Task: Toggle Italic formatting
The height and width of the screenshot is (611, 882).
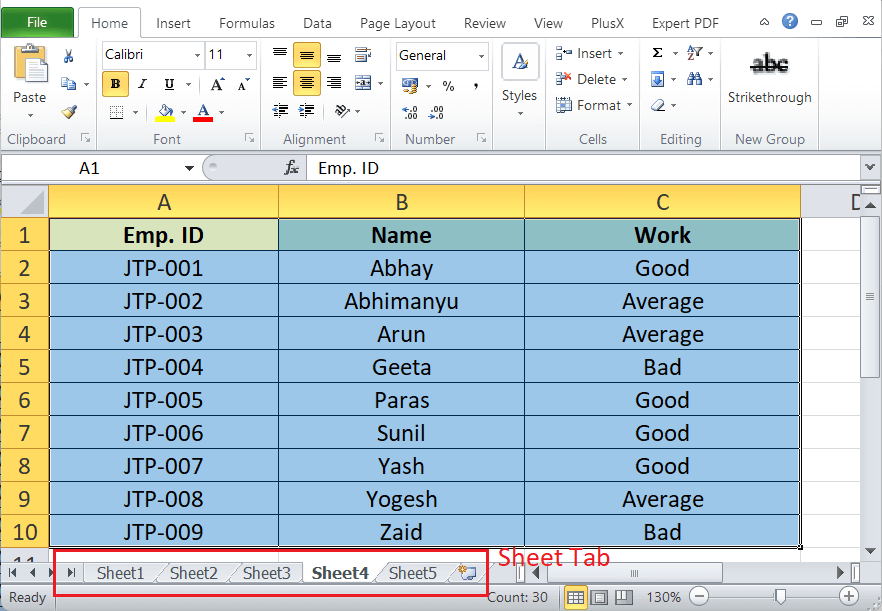Action: pos(143,84)
